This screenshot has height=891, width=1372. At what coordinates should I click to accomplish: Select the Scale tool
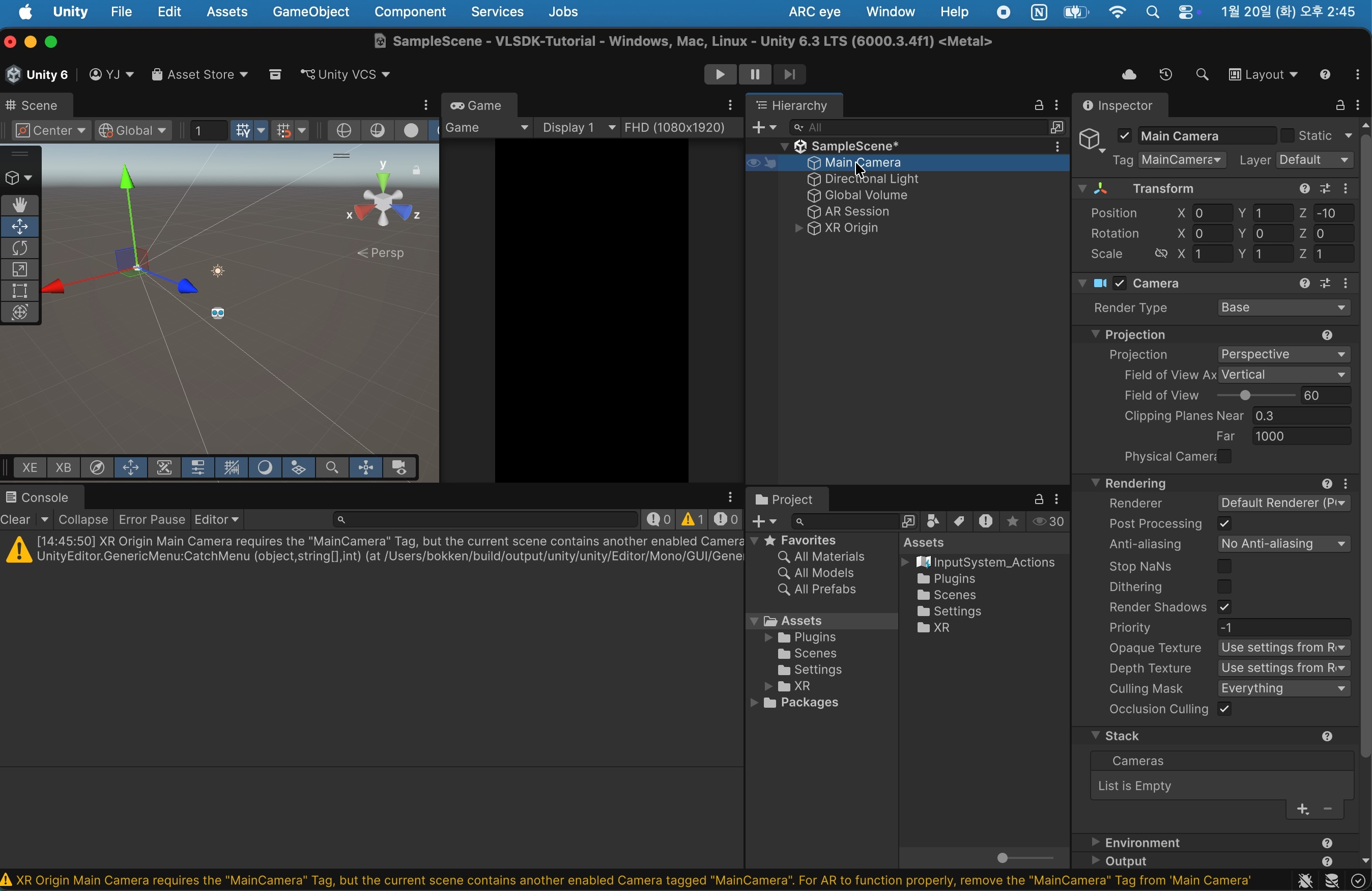point(20,269)
